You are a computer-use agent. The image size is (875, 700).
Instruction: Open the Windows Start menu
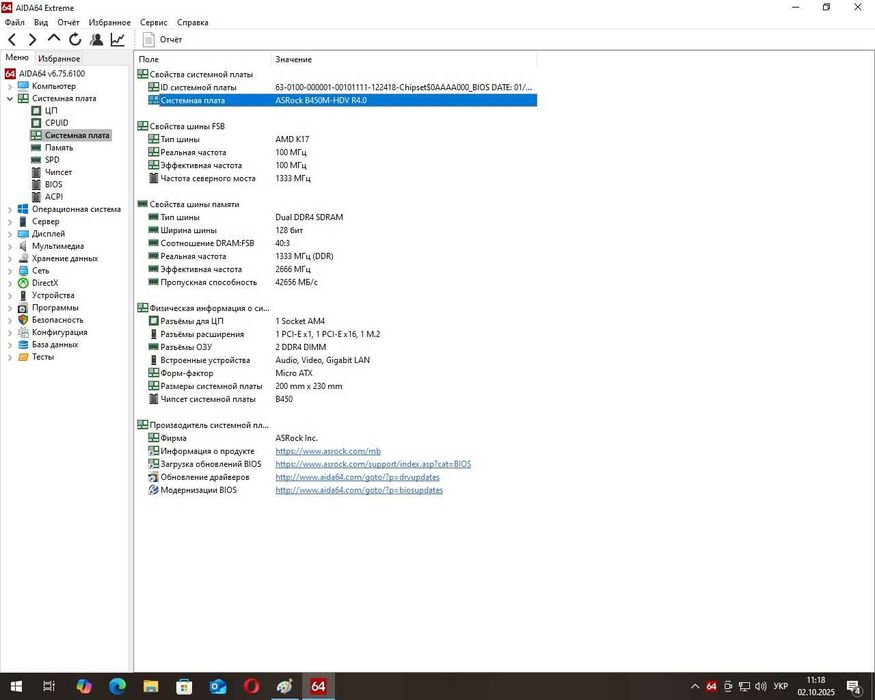pyautogui.click(x=16, y=686)
